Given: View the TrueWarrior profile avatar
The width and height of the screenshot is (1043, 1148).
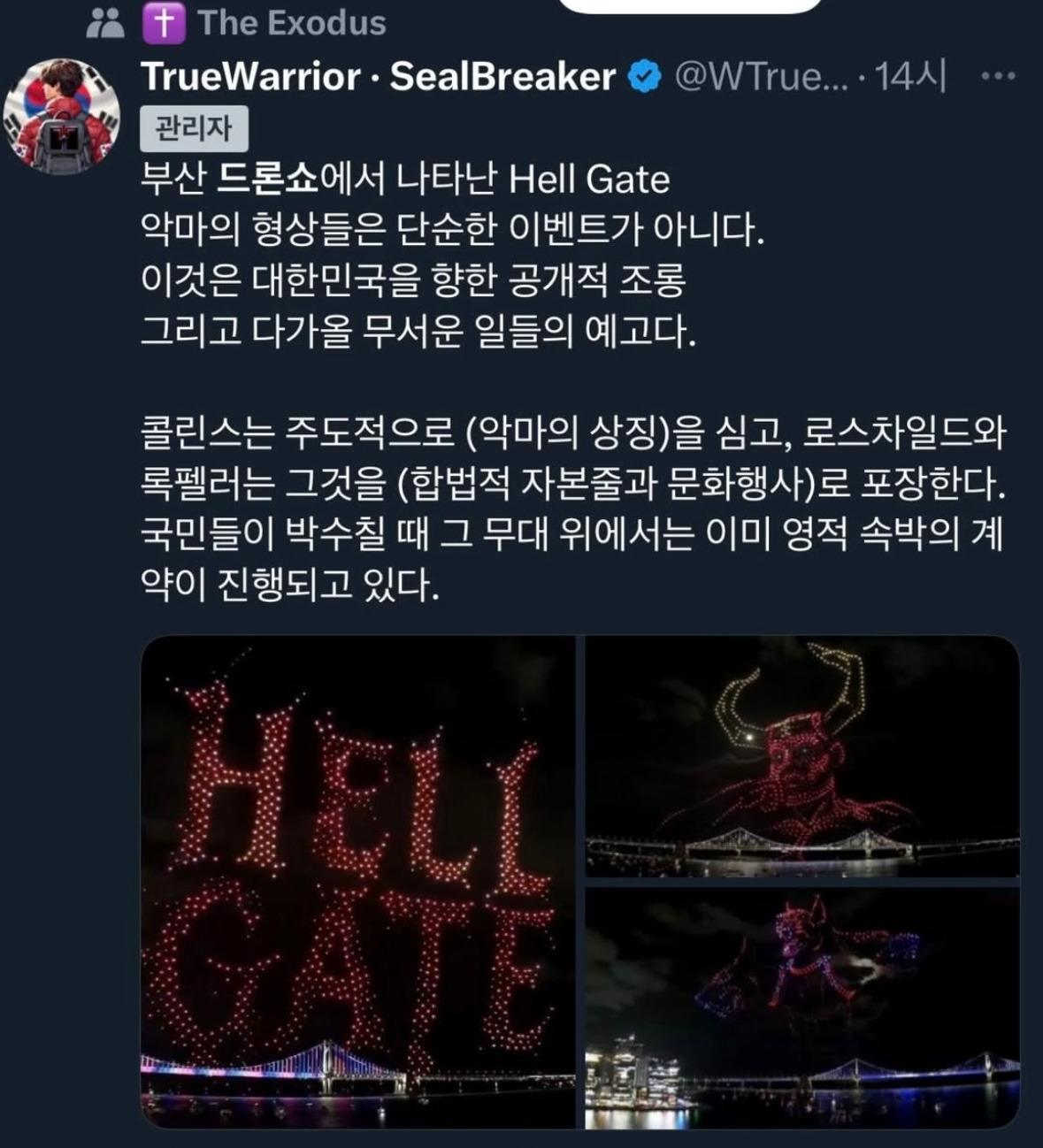Looking at the screenshot, I should point(61,116).
